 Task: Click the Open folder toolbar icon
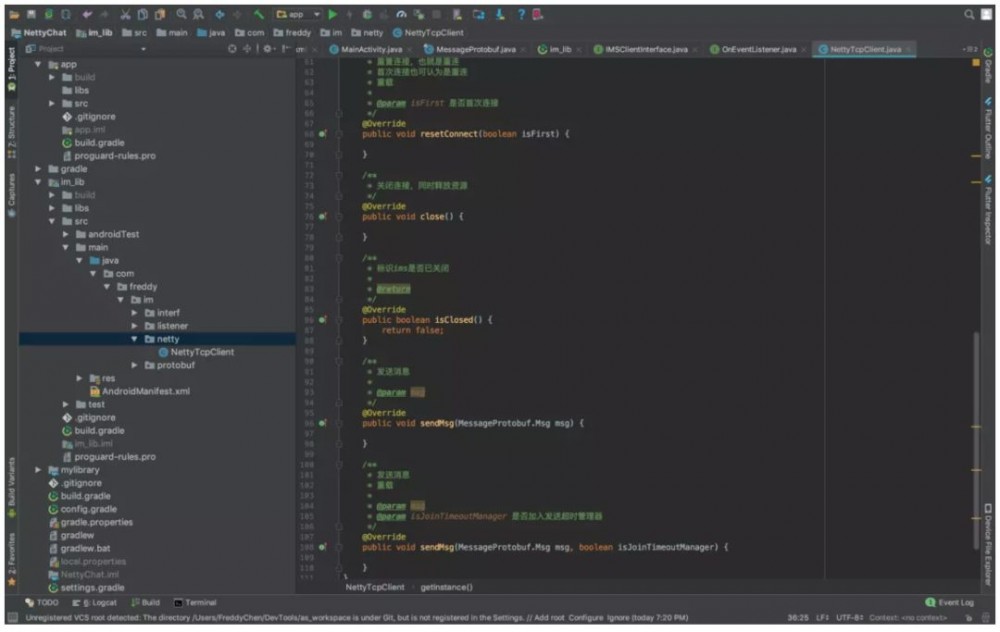[x=14, y=15]
